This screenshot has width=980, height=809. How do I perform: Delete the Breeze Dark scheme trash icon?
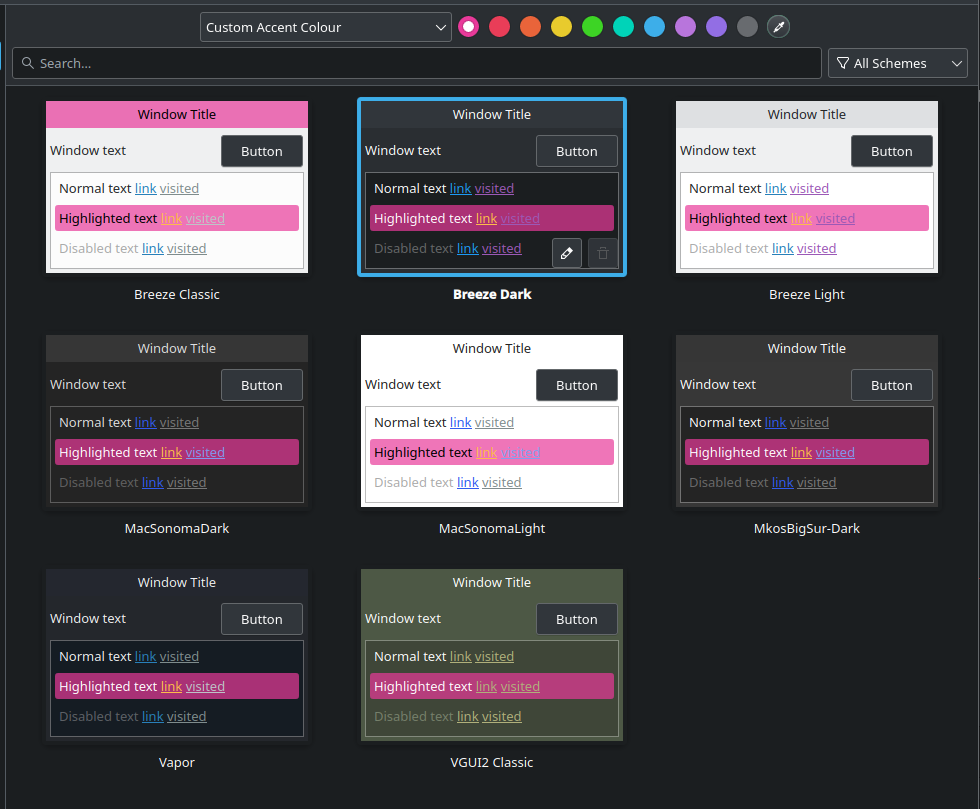tap(602, 253)
